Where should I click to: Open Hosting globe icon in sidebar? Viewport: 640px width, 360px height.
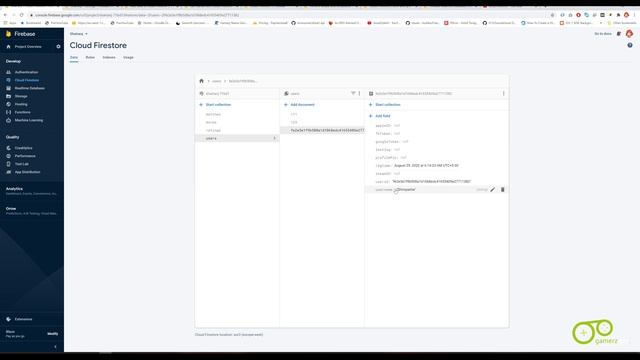[x=8, y=104]
